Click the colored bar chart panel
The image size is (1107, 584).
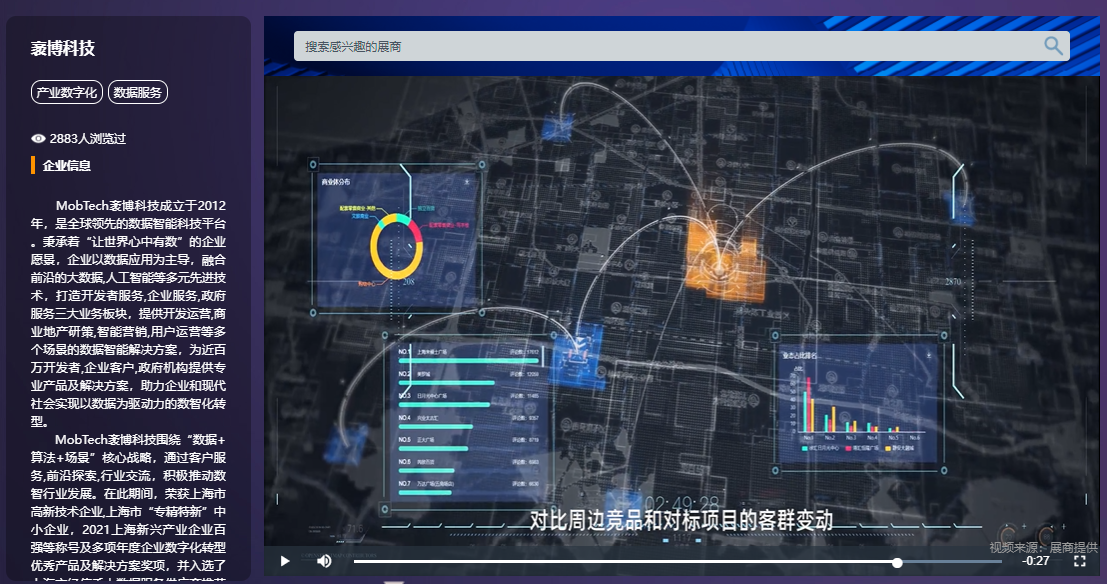click(x=857, y=403)
